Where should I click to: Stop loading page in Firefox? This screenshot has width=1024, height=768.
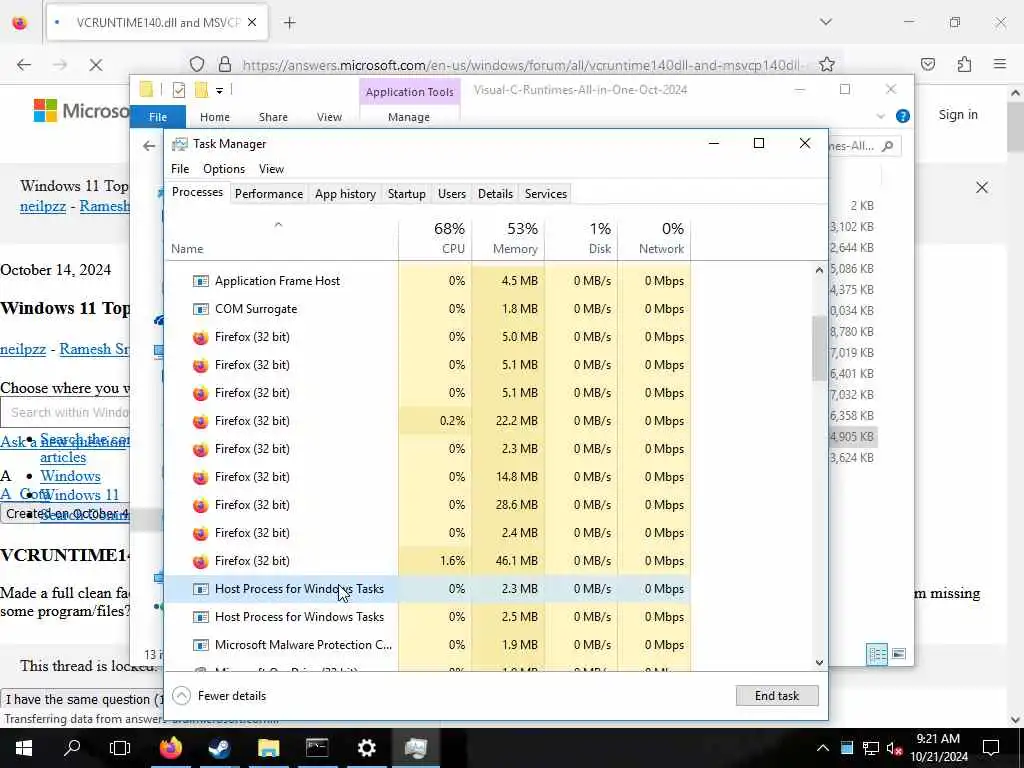[95, 64]
